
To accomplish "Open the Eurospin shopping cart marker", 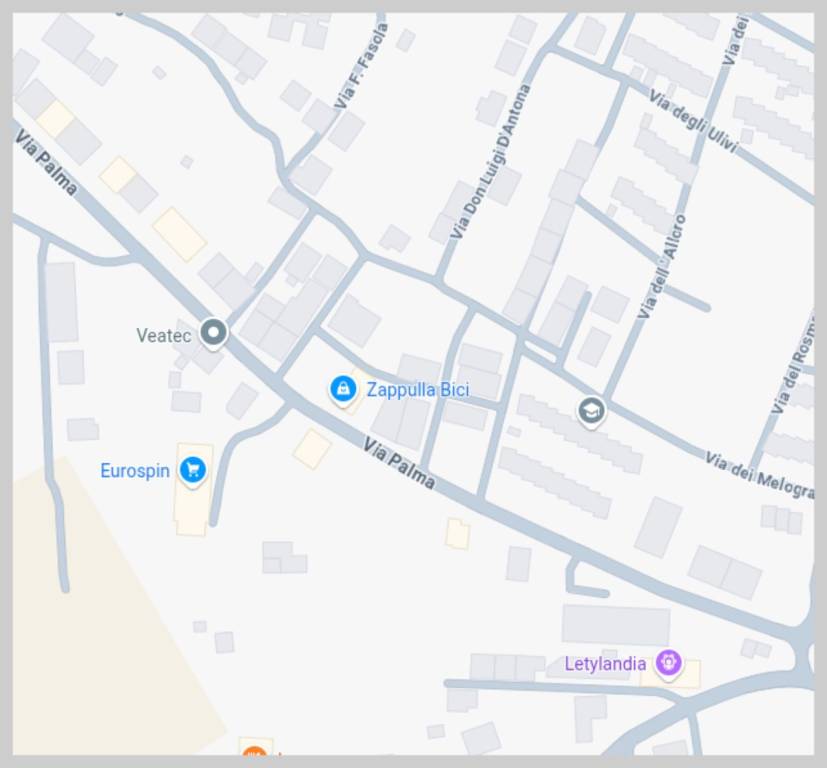I will click(x=193, y=469).
